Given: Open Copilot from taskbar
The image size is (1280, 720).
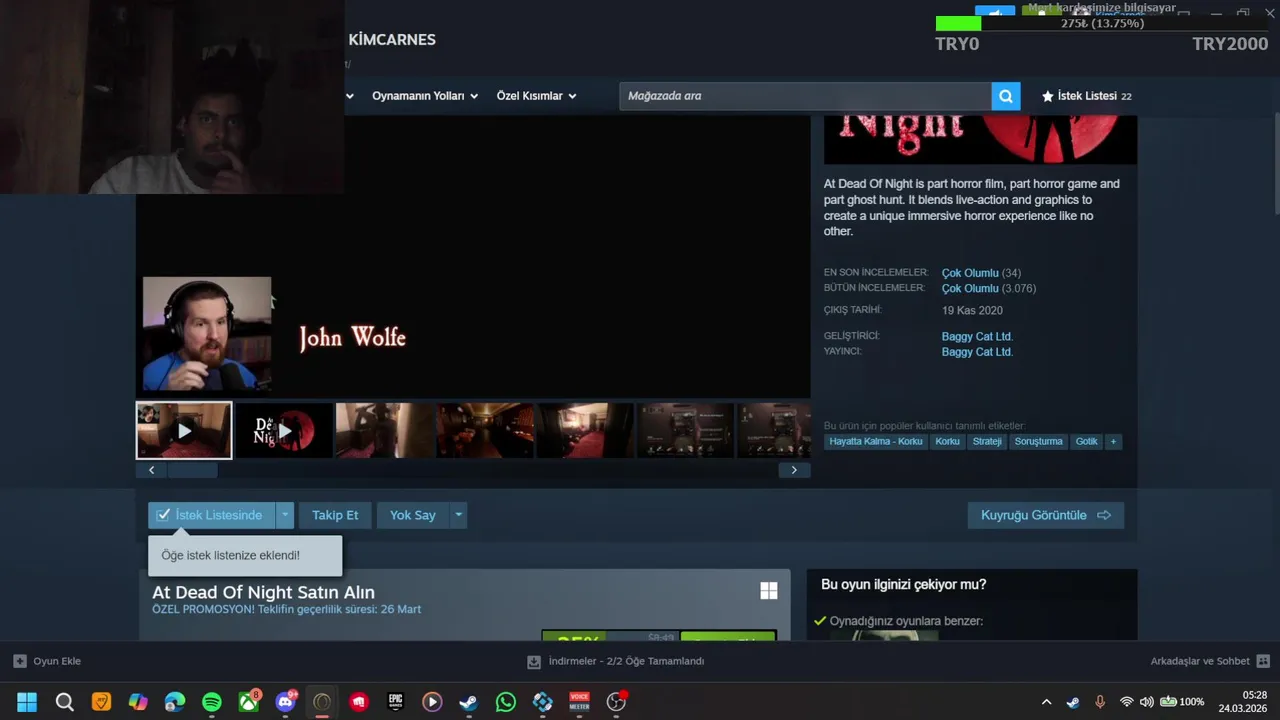Looking at the screenshot, I should 138,702.
